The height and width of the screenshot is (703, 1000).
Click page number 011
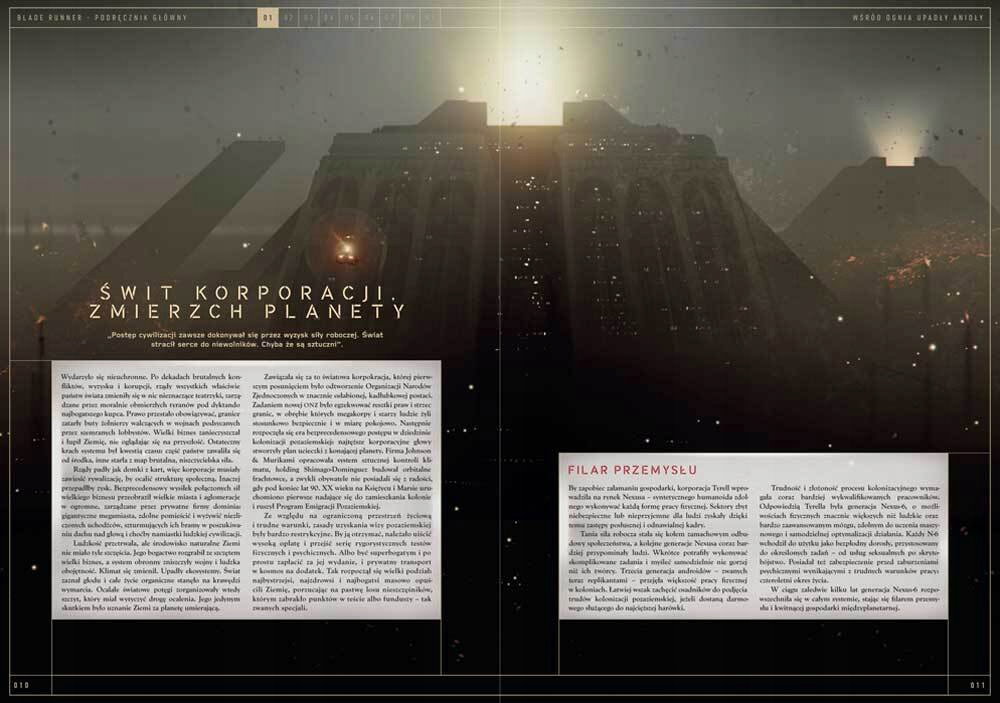coord(978,685)
